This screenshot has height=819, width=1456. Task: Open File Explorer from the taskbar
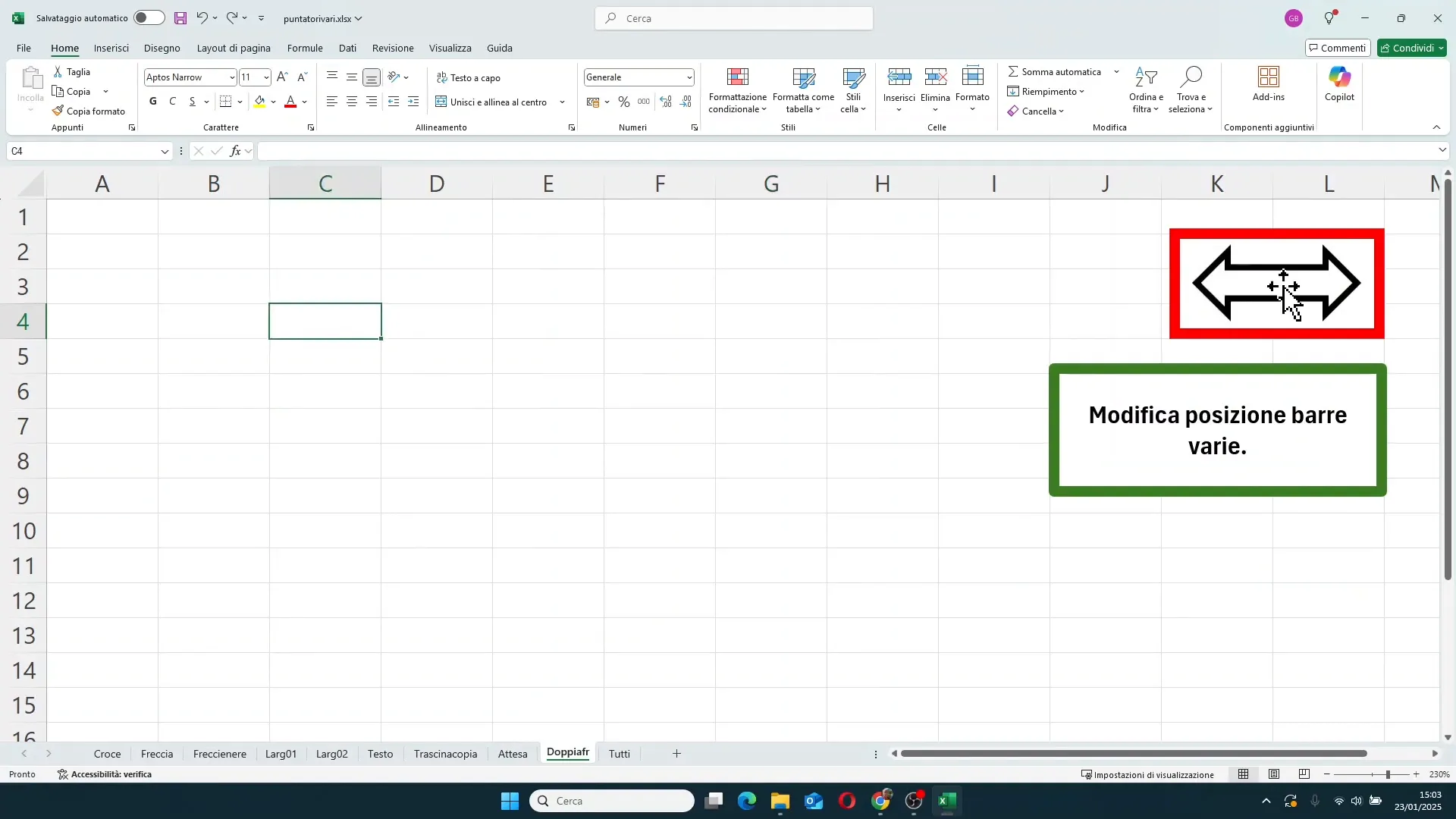780,801
